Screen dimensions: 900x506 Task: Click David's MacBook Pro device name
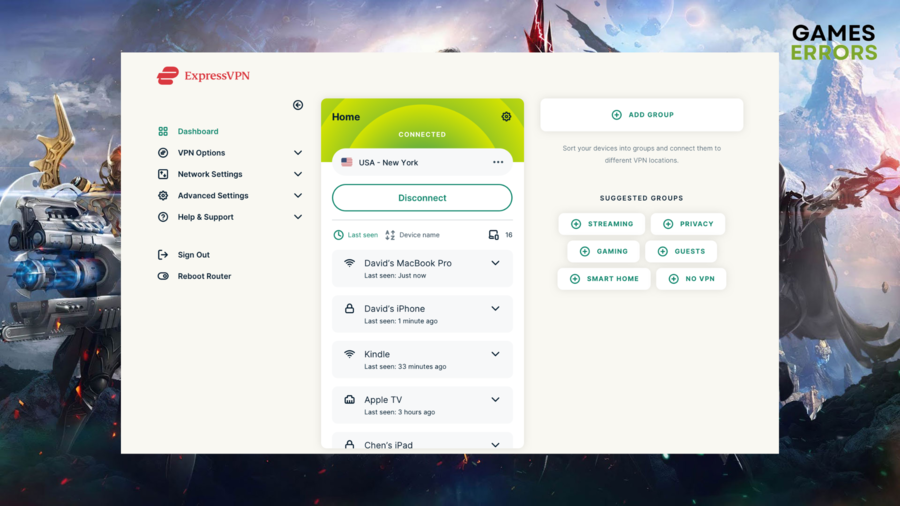coord(408,263)
